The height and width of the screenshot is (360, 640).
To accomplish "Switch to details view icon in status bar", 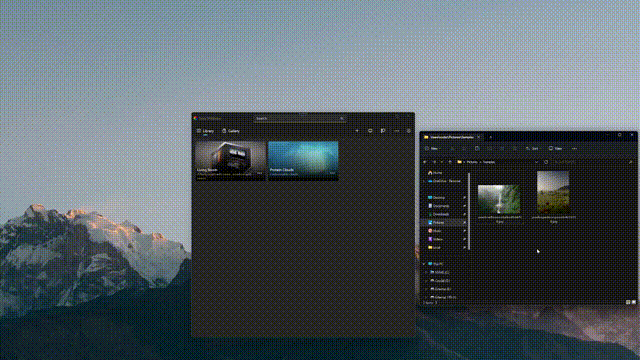I will pyautogui.click(x=628, y=302).
